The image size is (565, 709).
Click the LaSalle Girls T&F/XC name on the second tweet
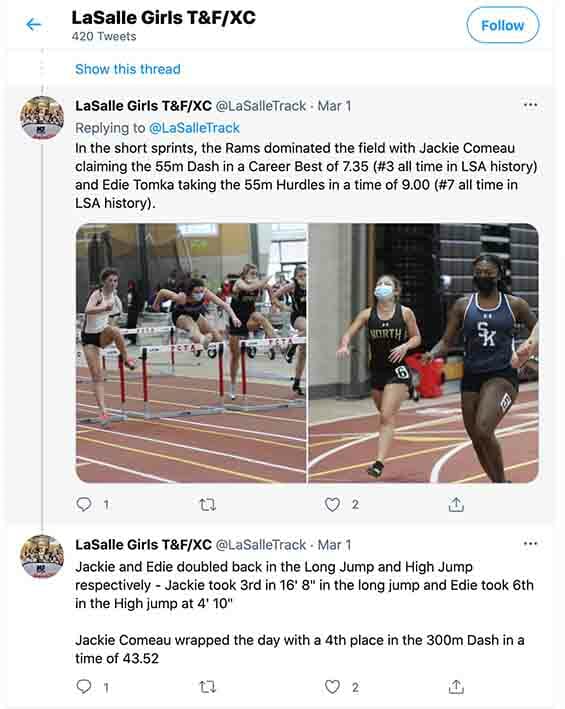coord(143,545)
